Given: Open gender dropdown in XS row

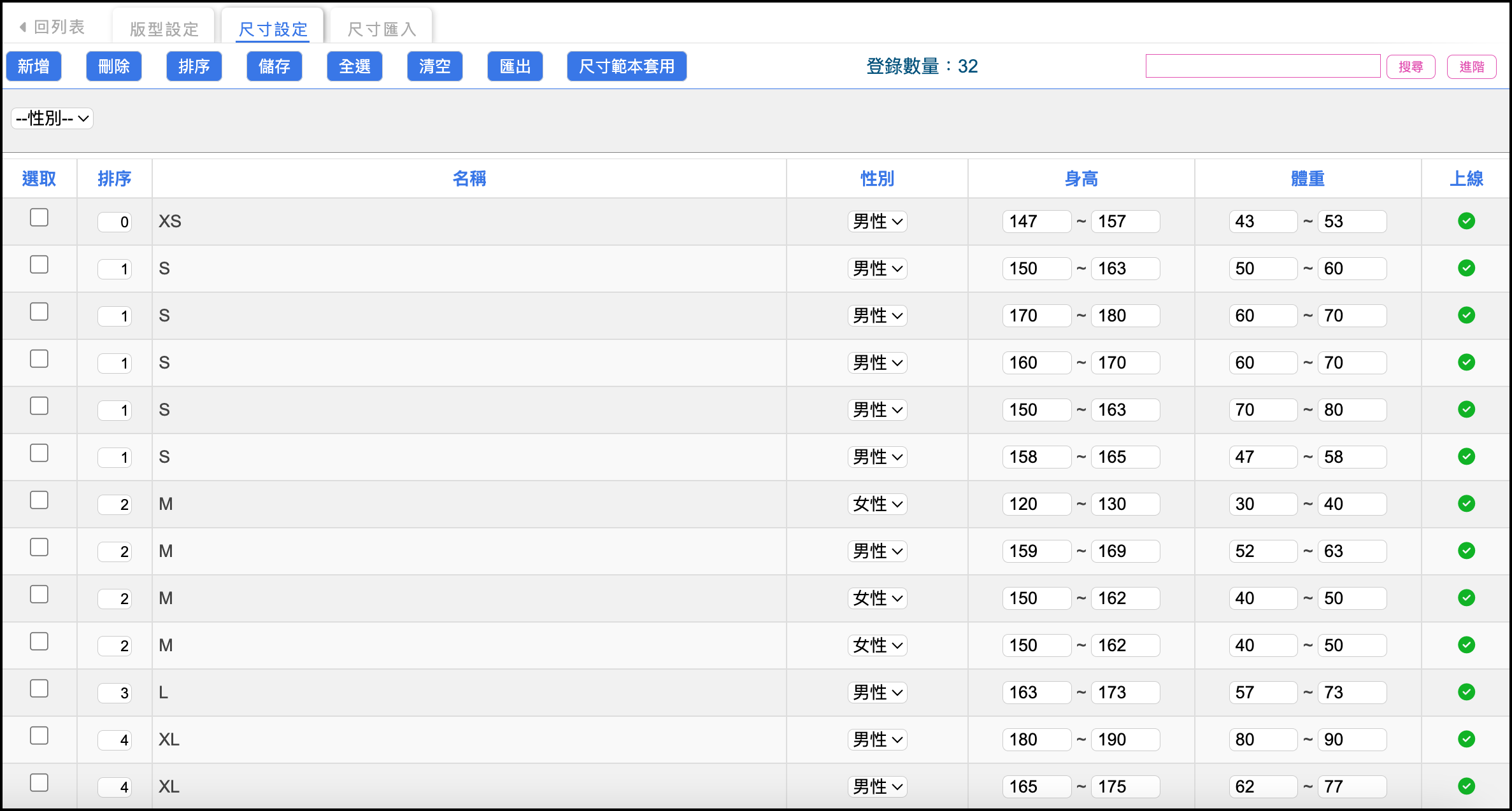Looking at the screenshot, I should (x=877, y=222).
